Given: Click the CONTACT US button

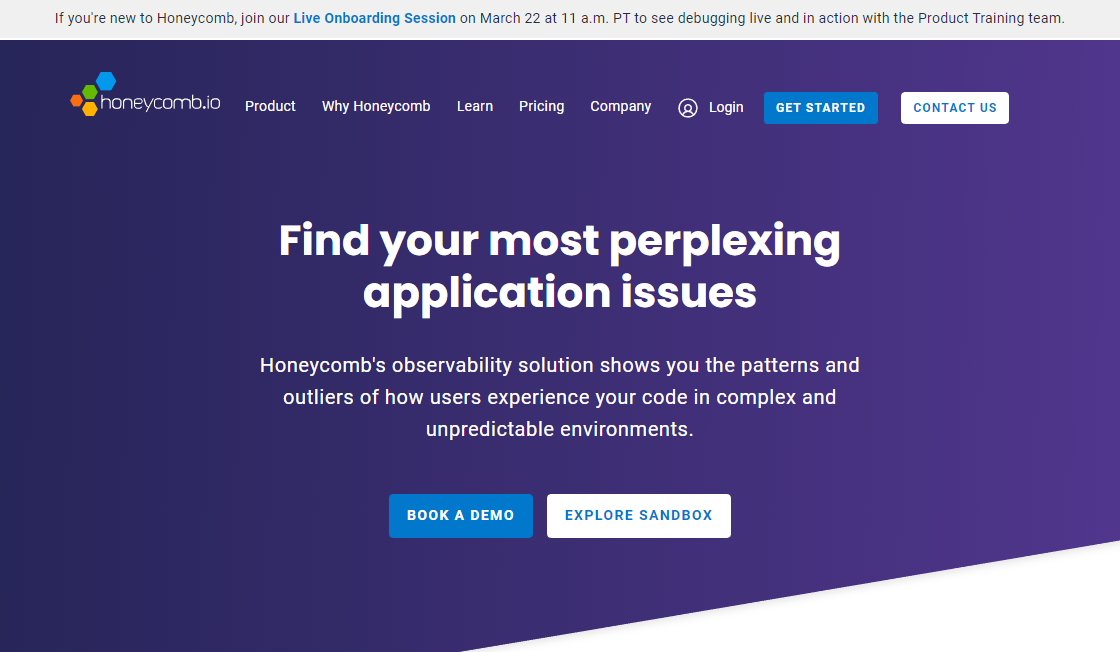Looking at the screenshot, I should 954,107.
